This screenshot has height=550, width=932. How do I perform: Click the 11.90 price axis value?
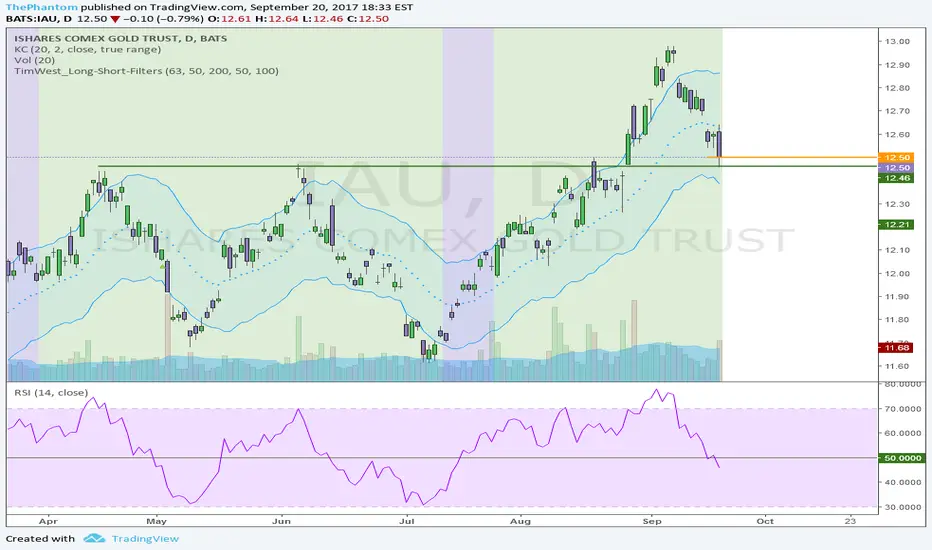point(897,297)
